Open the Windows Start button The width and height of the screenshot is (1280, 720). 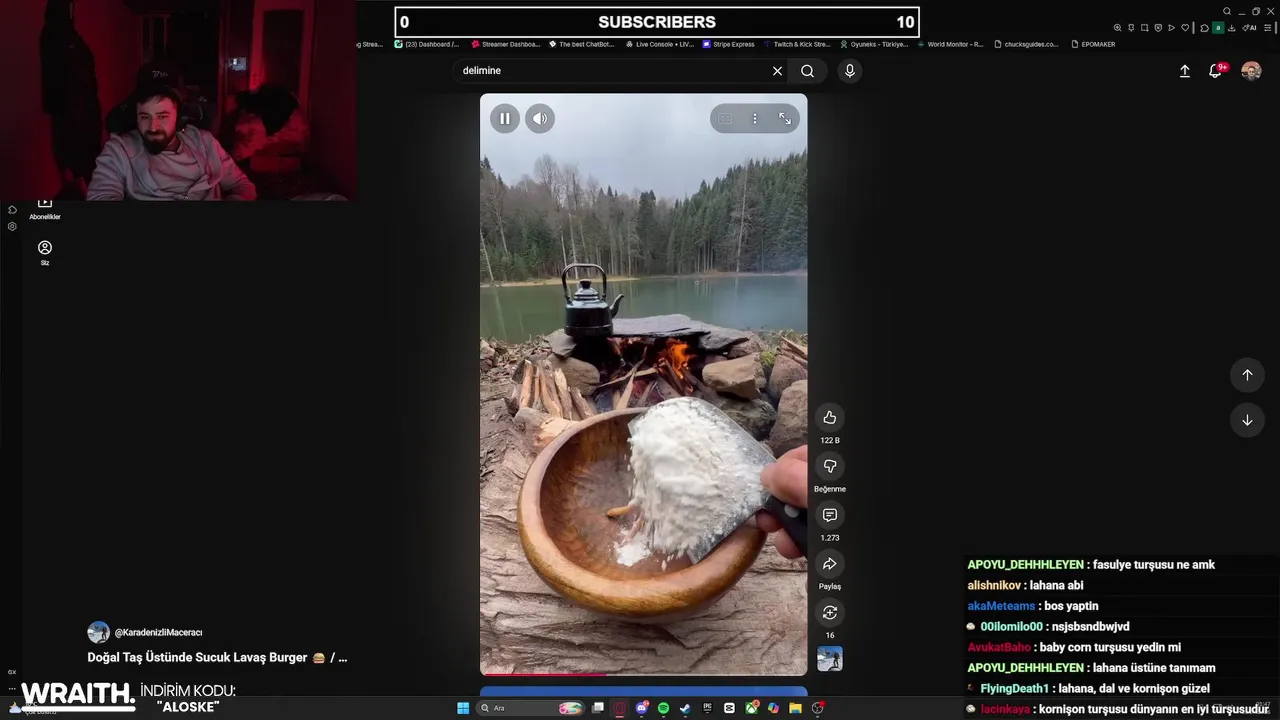pos(463,708)
